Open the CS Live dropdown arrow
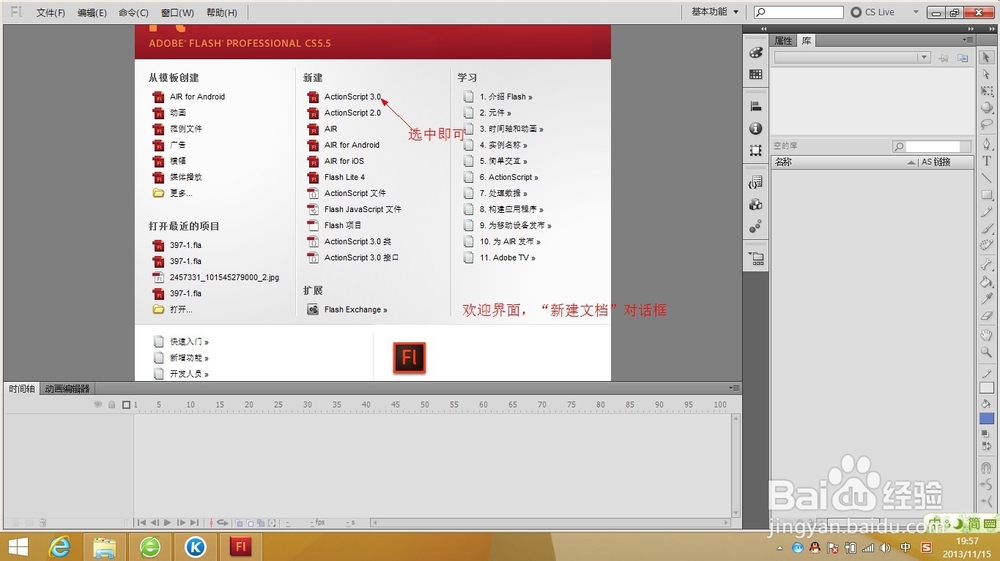Screen dimensions: 1000x561 pos(916,11)
